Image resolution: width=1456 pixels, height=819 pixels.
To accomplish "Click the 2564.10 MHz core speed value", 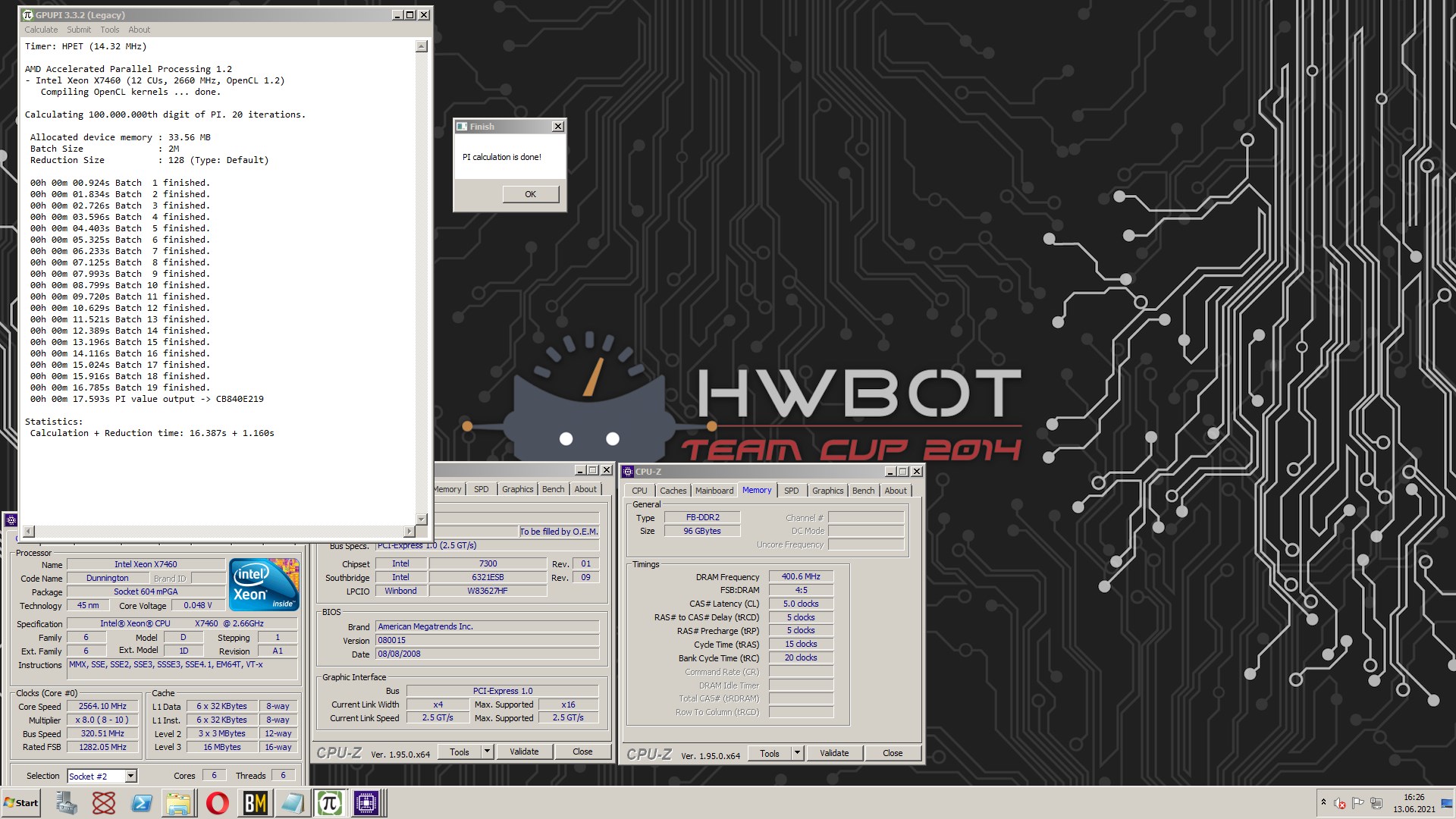I will (102, 706).
